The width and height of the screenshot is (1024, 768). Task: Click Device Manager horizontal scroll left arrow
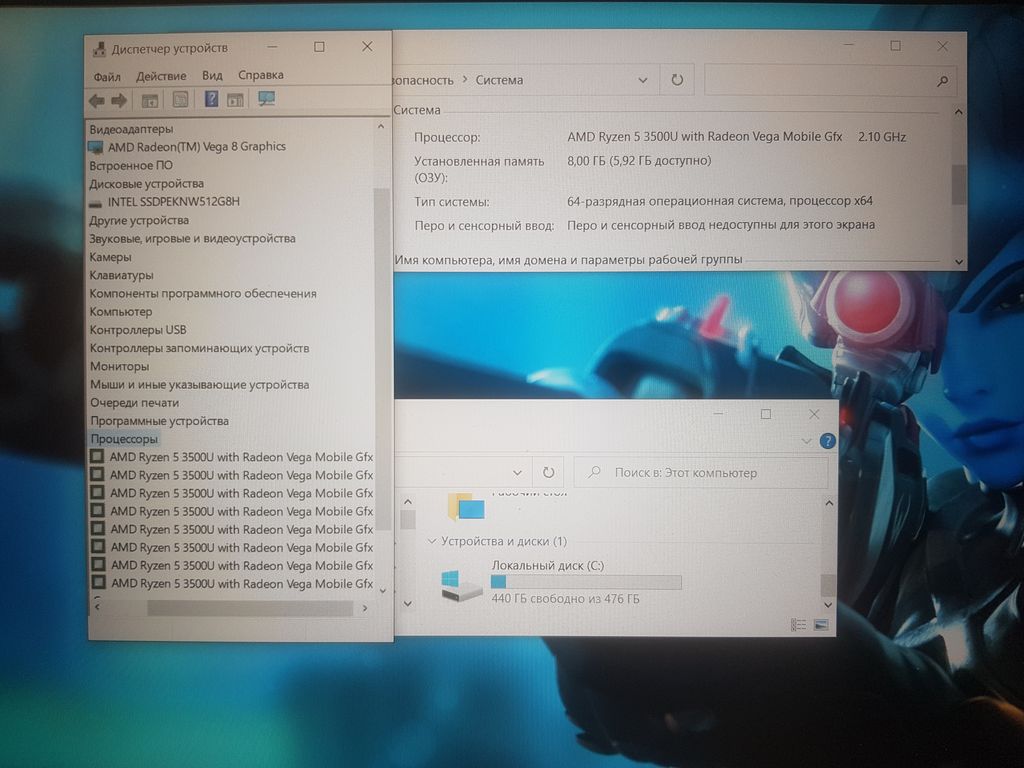(98, 607)
